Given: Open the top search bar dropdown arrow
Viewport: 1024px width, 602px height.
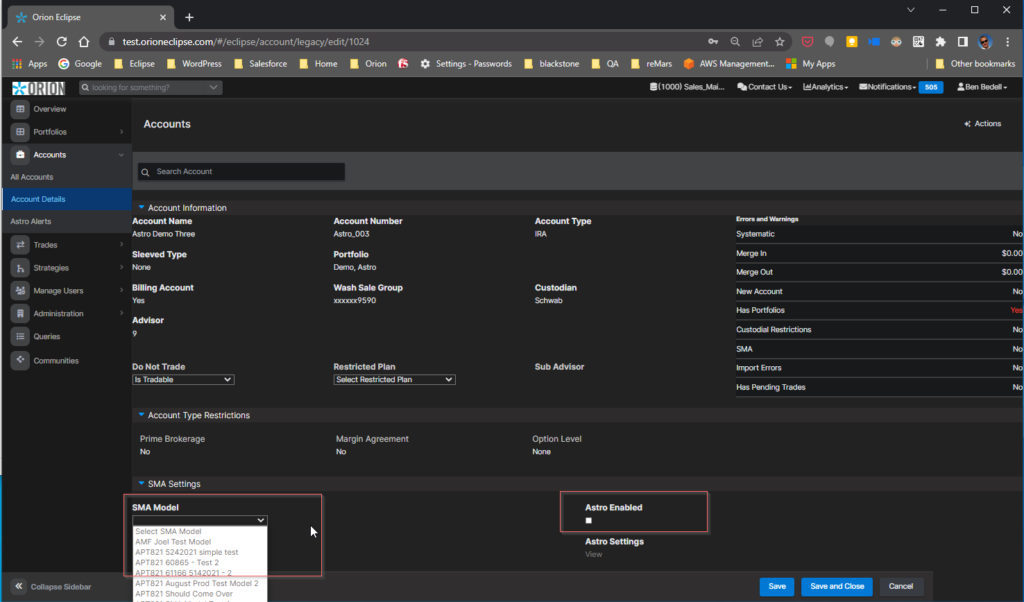Looking at the screenshot, I should click(214, 87).
